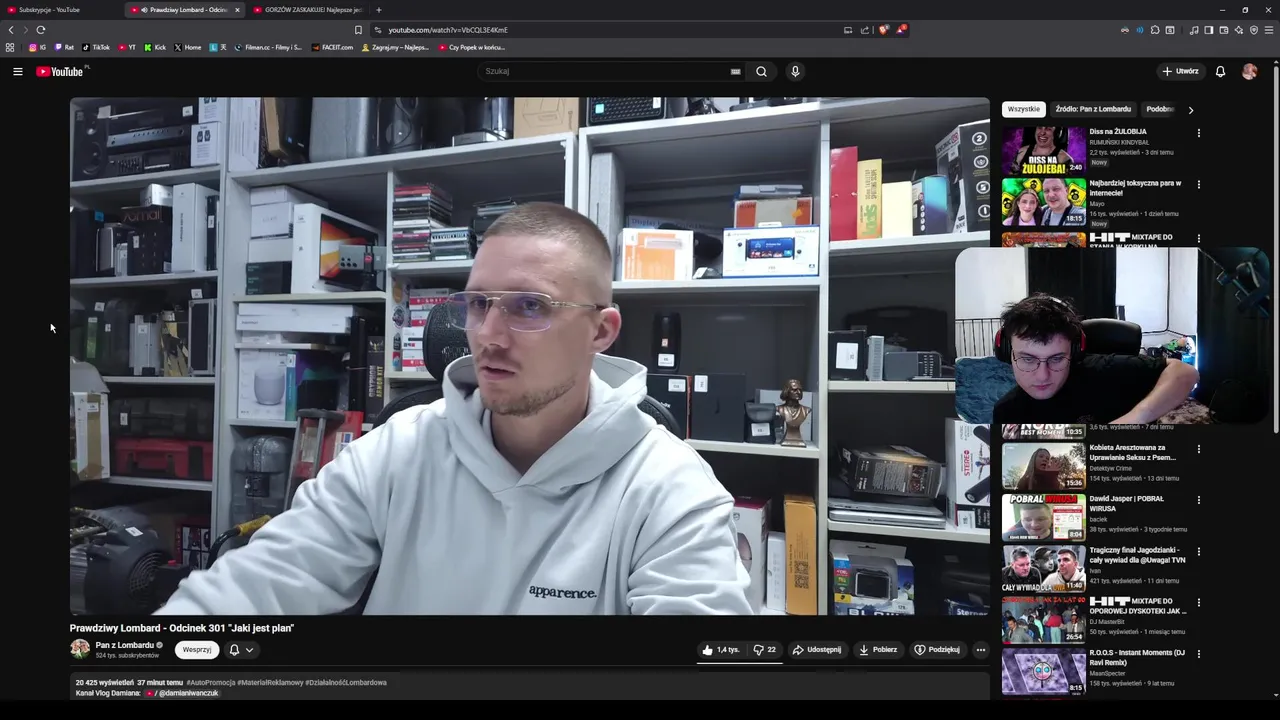Like the video with 1,4 tys. likes
The width and height of the screenshot is (1280, 720).
tap(720, 650)
